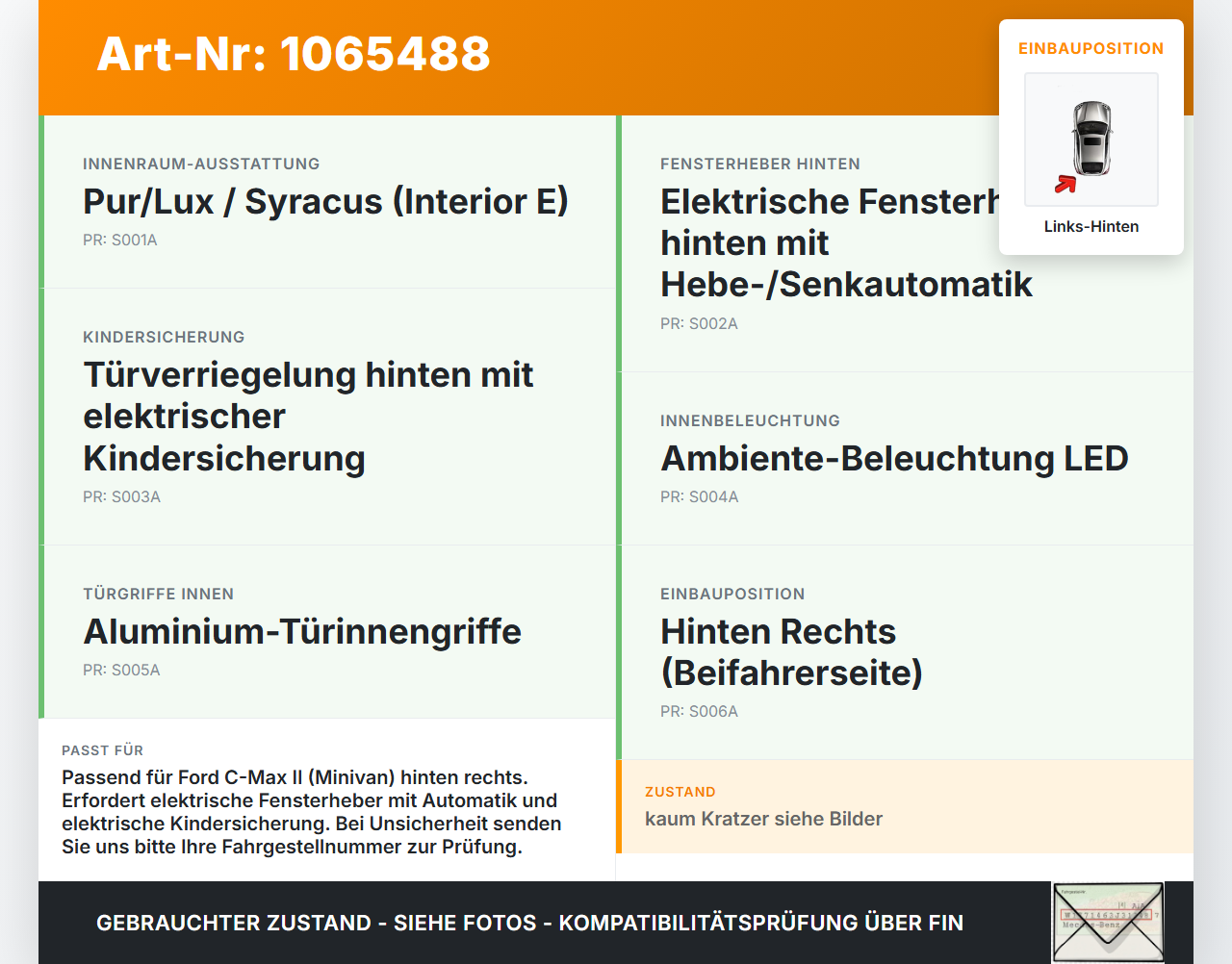This screenshot has width=1232, height=964.
Task: Click Hinten Rechts (Beifahrerseite) text
Action: (791, 651)
